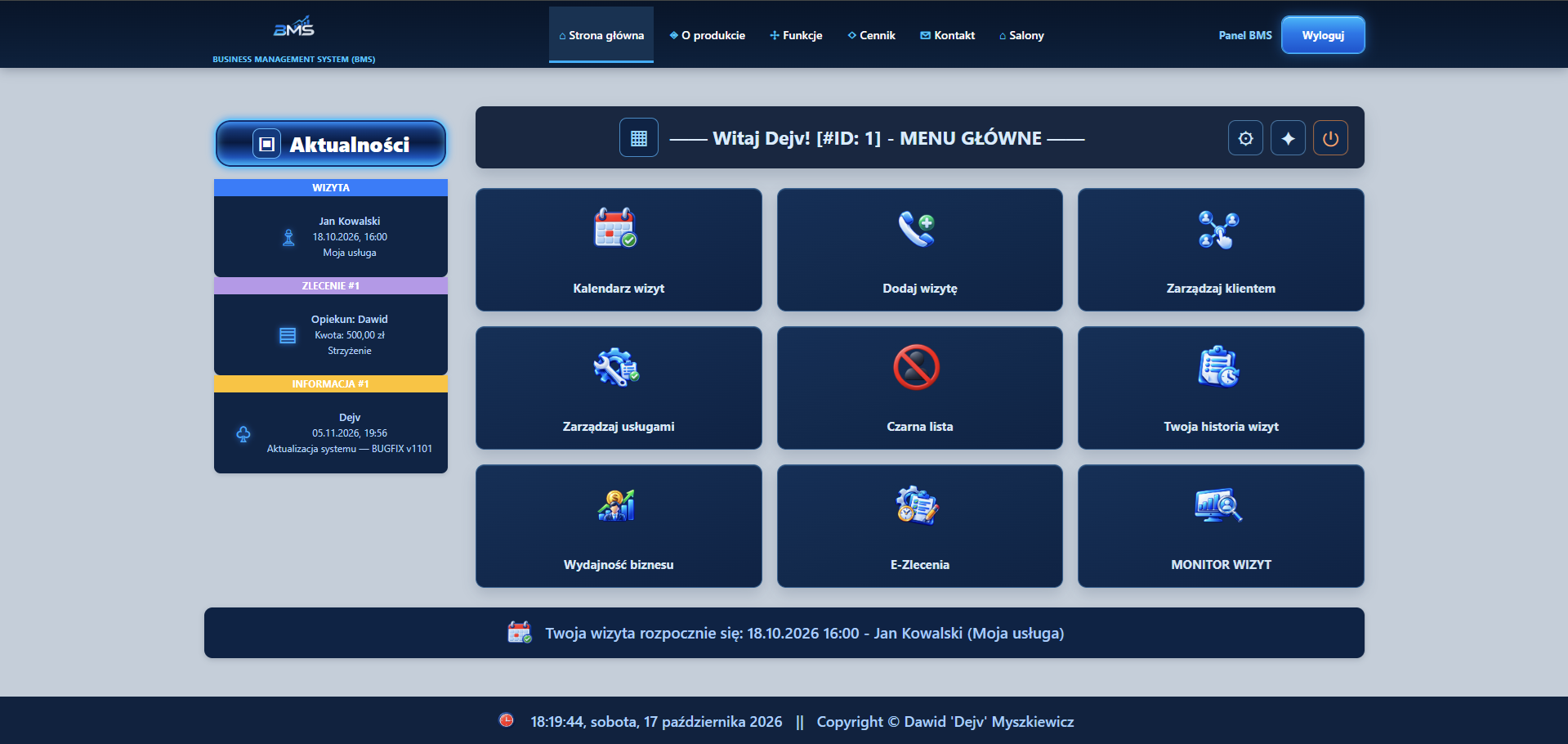Click the blue WIZYTA header bar

pos(331,187)
